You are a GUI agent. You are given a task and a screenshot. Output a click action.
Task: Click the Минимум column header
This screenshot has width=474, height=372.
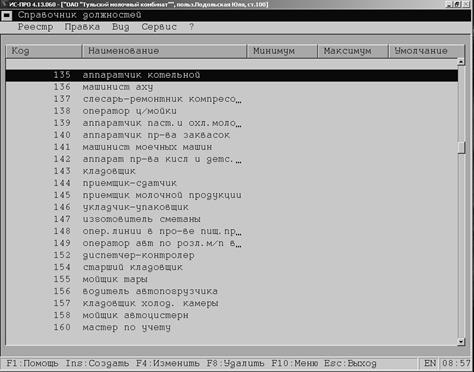pyautogui.click(x=282, y=51)
